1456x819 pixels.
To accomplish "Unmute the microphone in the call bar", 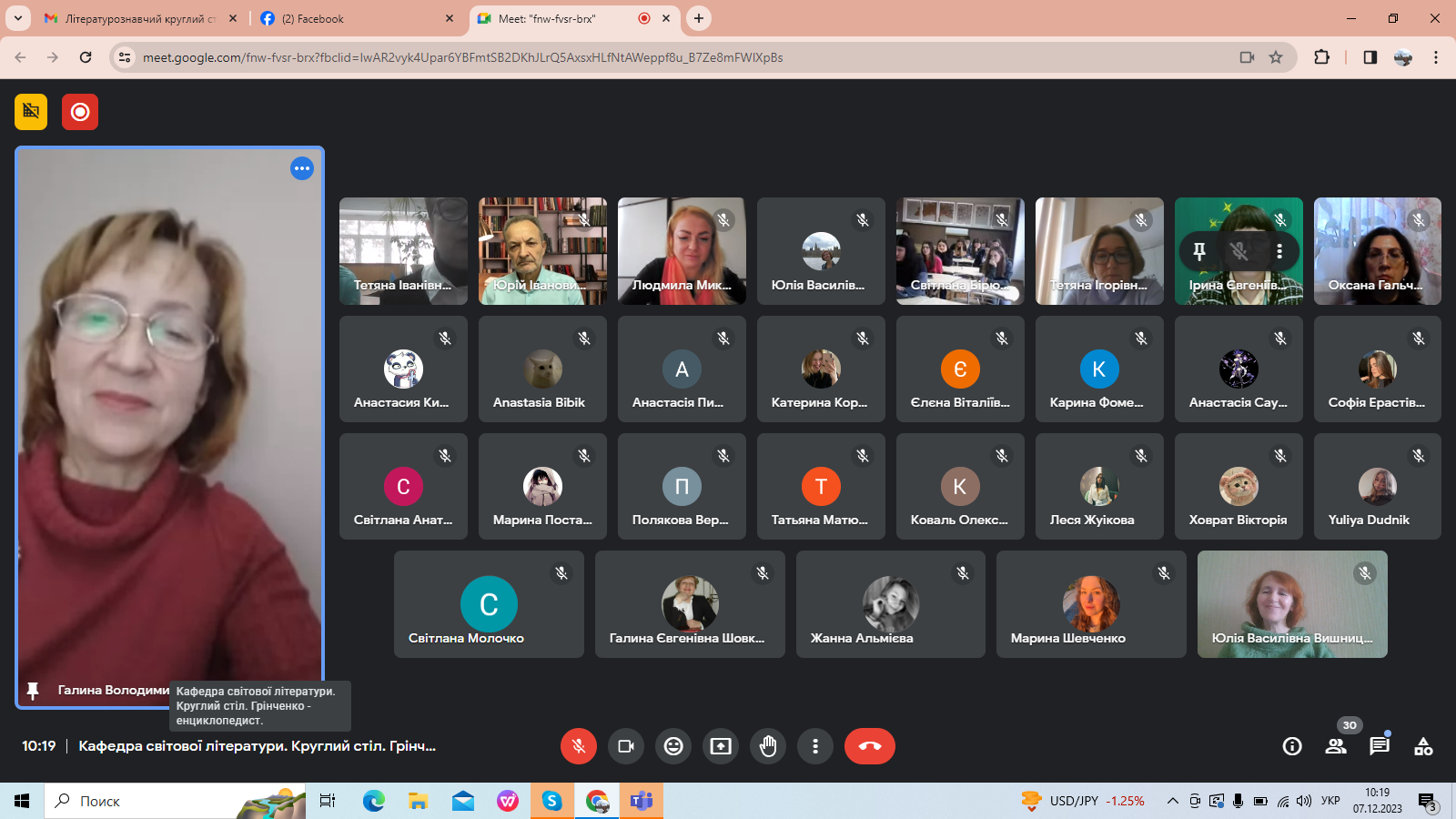I will coord(578,746).
